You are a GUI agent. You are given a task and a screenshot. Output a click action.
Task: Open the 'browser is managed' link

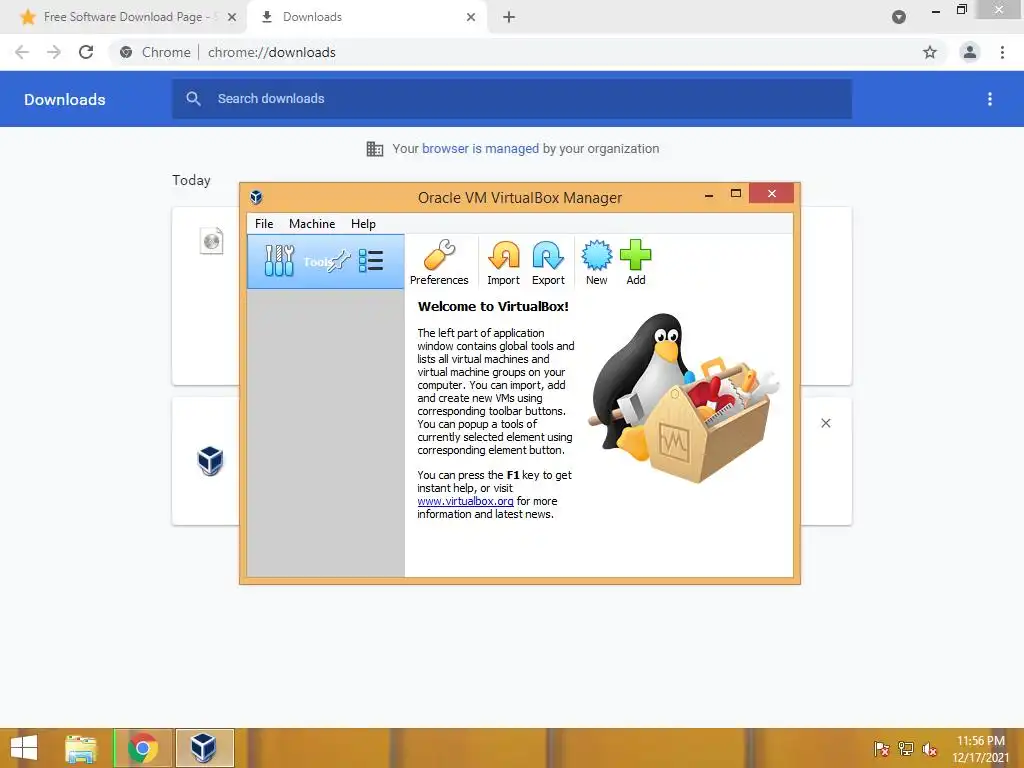480,149
